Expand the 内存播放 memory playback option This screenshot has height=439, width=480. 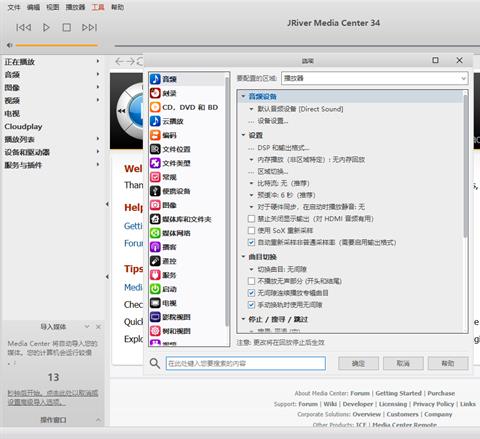[x=252, y=160]
